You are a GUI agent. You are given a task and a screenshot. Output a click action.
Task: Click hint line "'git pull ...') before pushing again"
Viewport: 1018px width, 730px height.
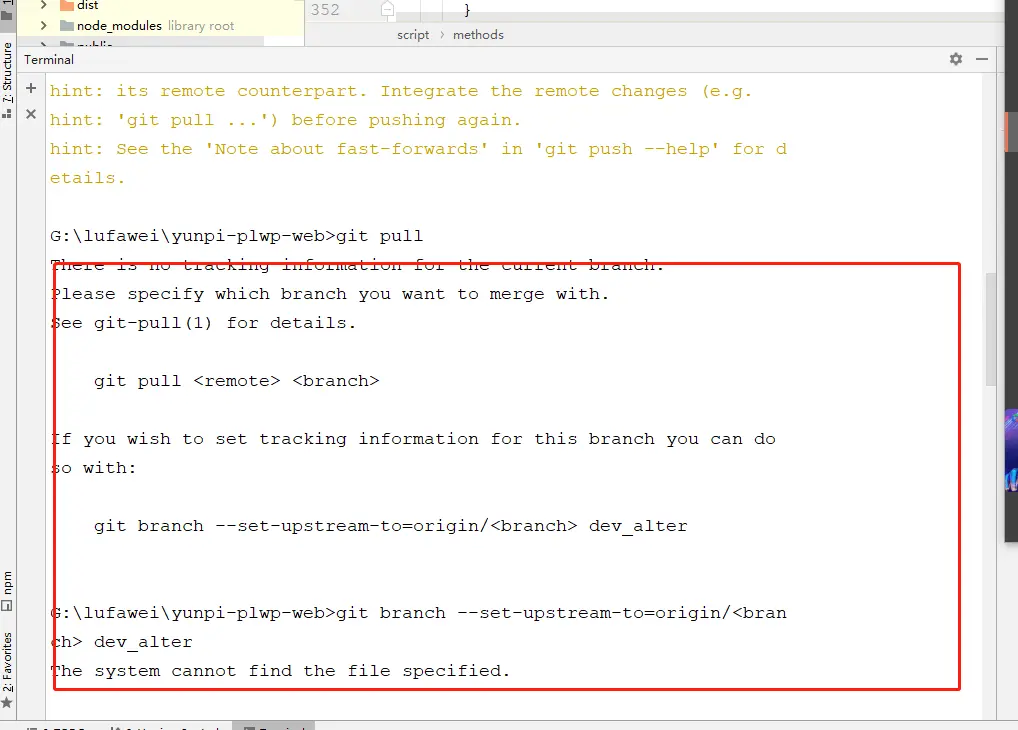tap(285, 120)
